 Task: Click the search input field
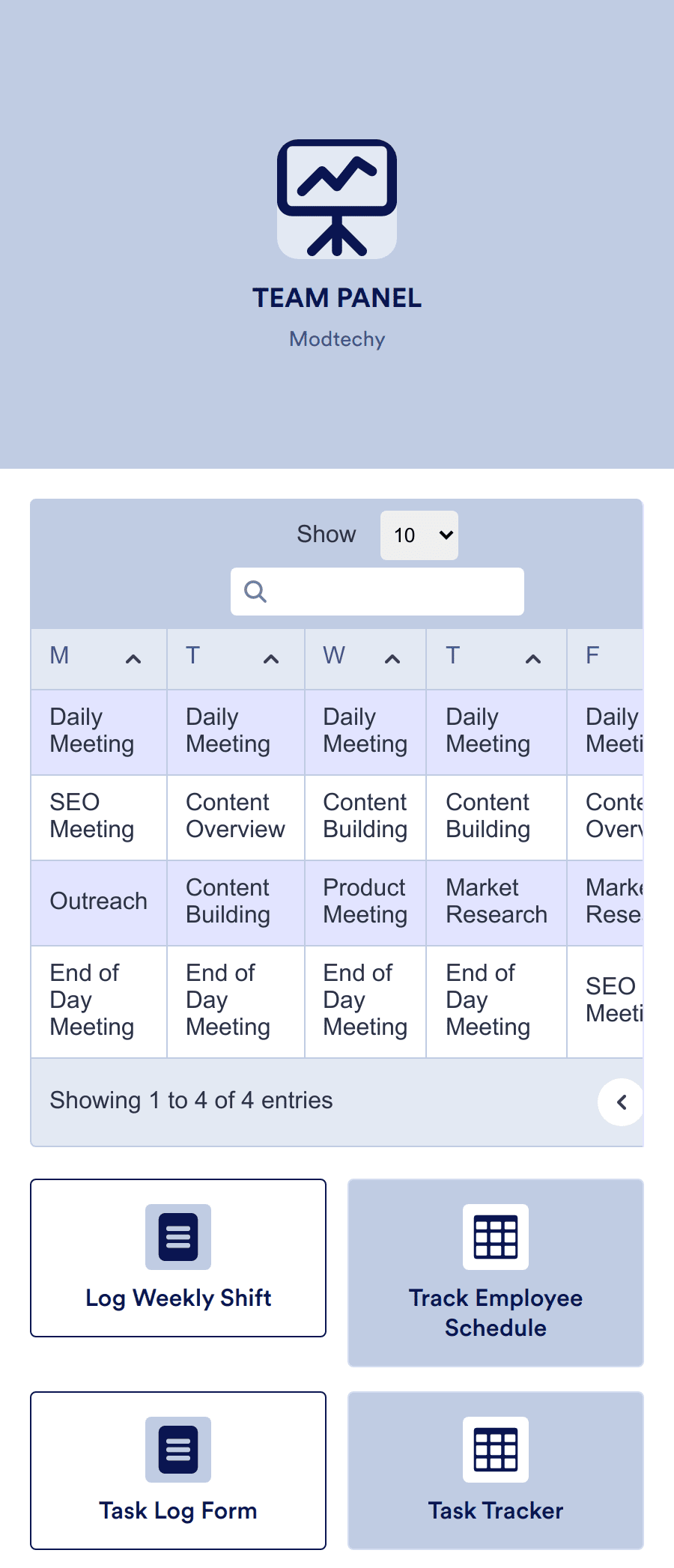click(377, 592)
